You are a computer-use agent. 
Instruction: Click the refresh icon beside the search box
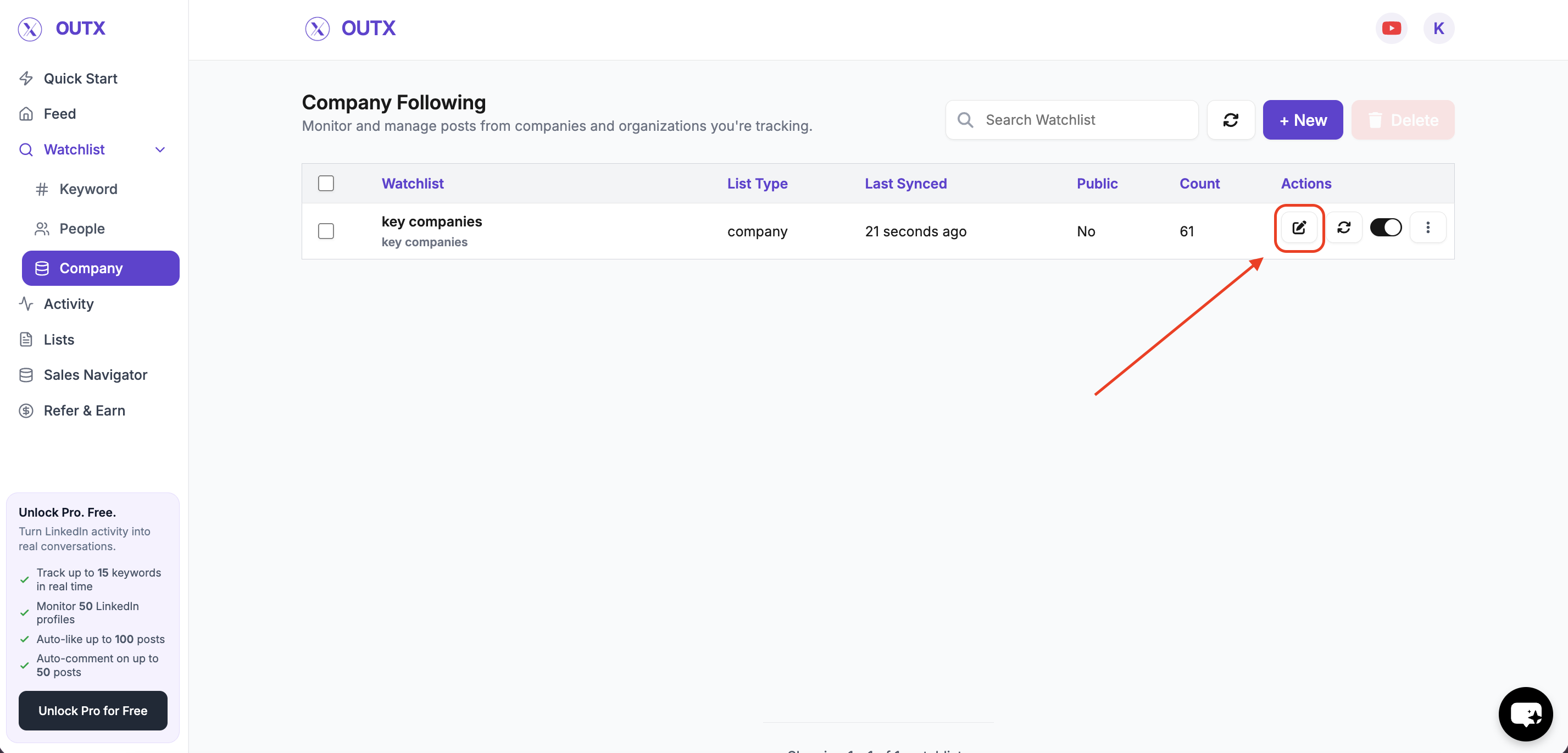(1230, 120)
